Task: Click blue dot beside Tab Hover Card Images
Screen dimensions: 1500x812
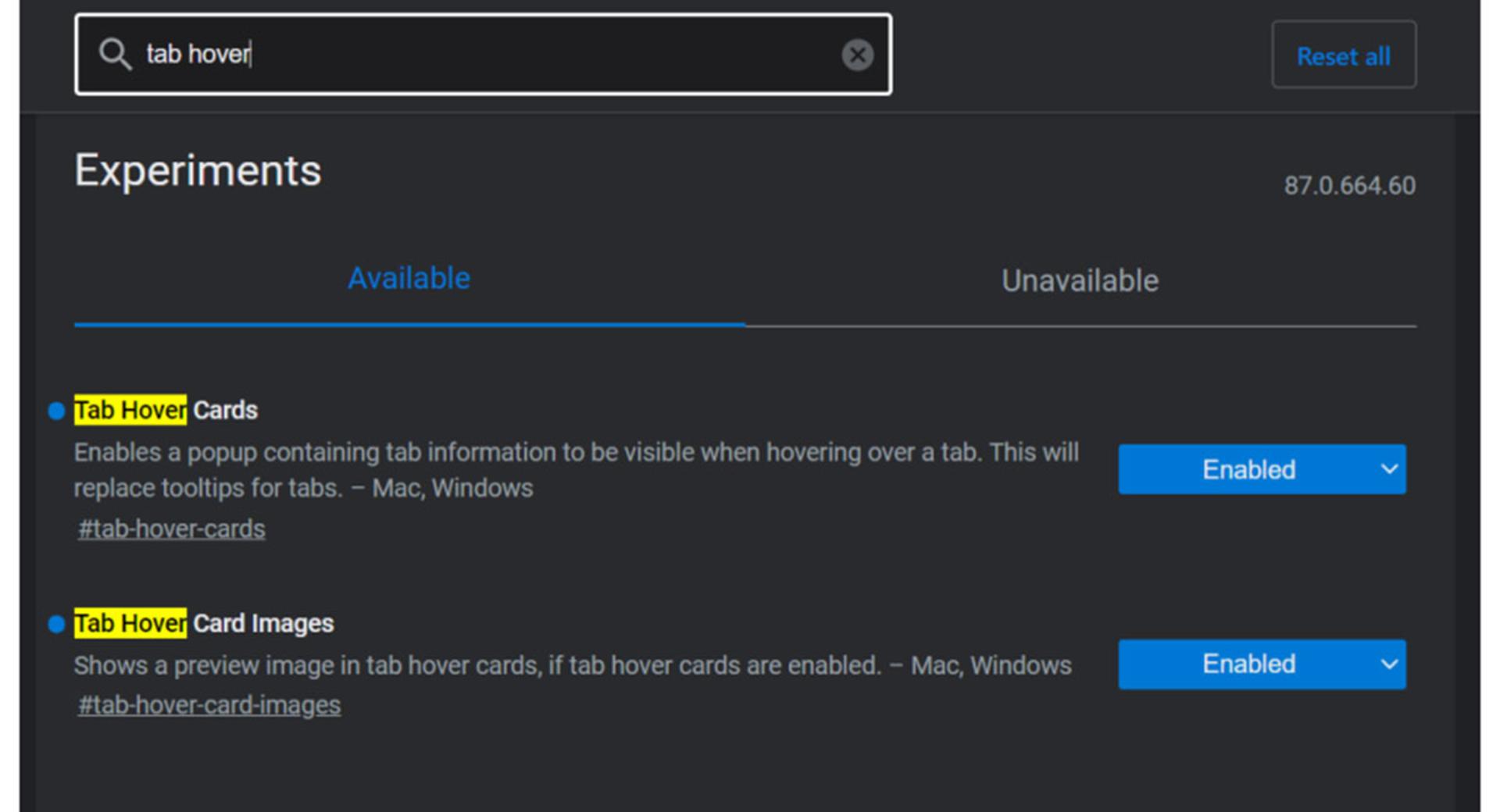Action: click(x=56, y=624)
